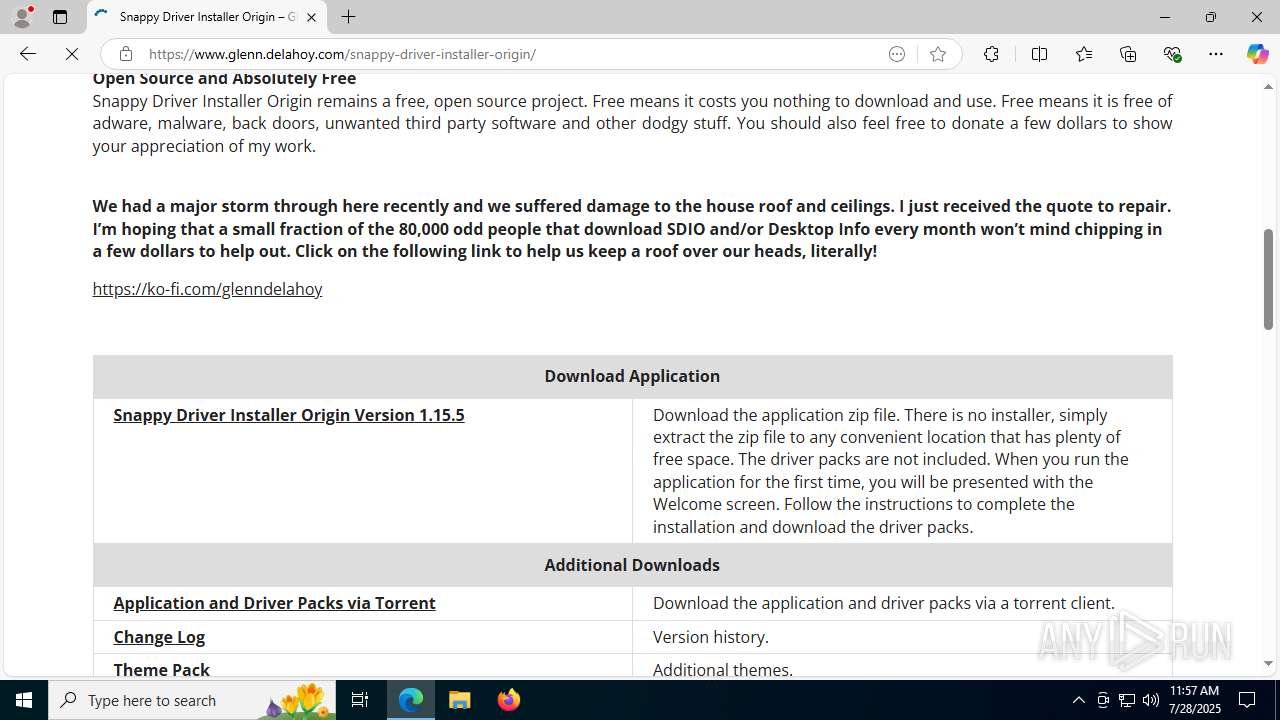This screenshot has height=720, width=1280.
Task: Click the Additional Downloads table header
Action: (x=632, y=565)
